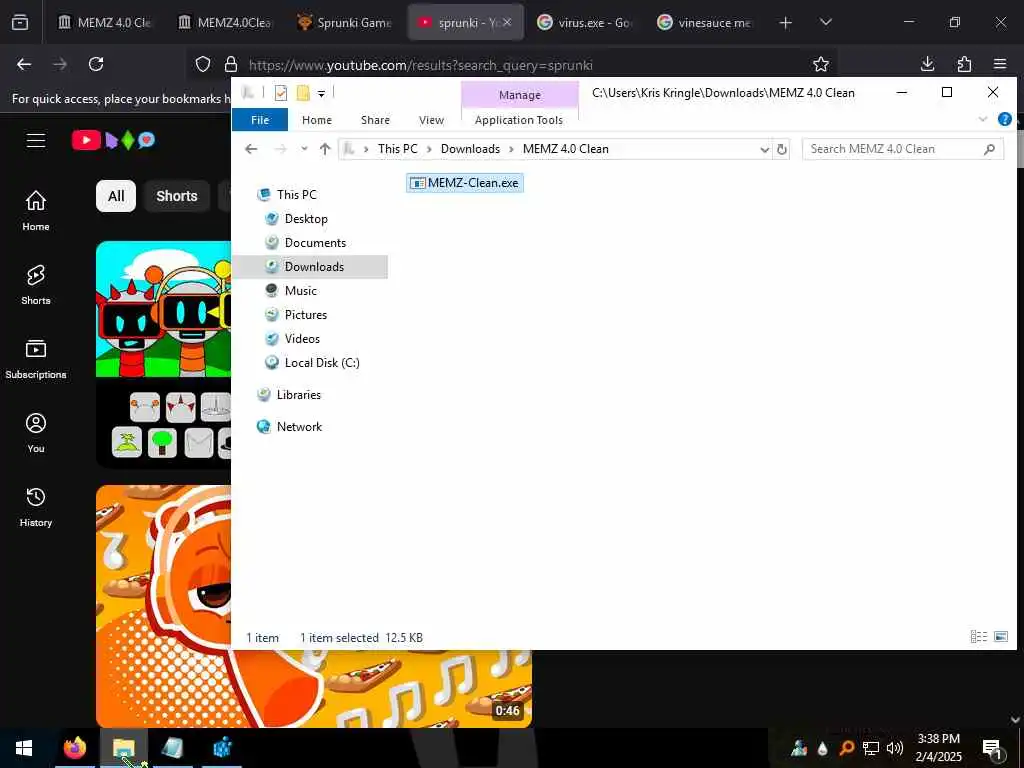1024x768 pixels.
Task: Go back in File Explorer
Action: pos(251,149)
